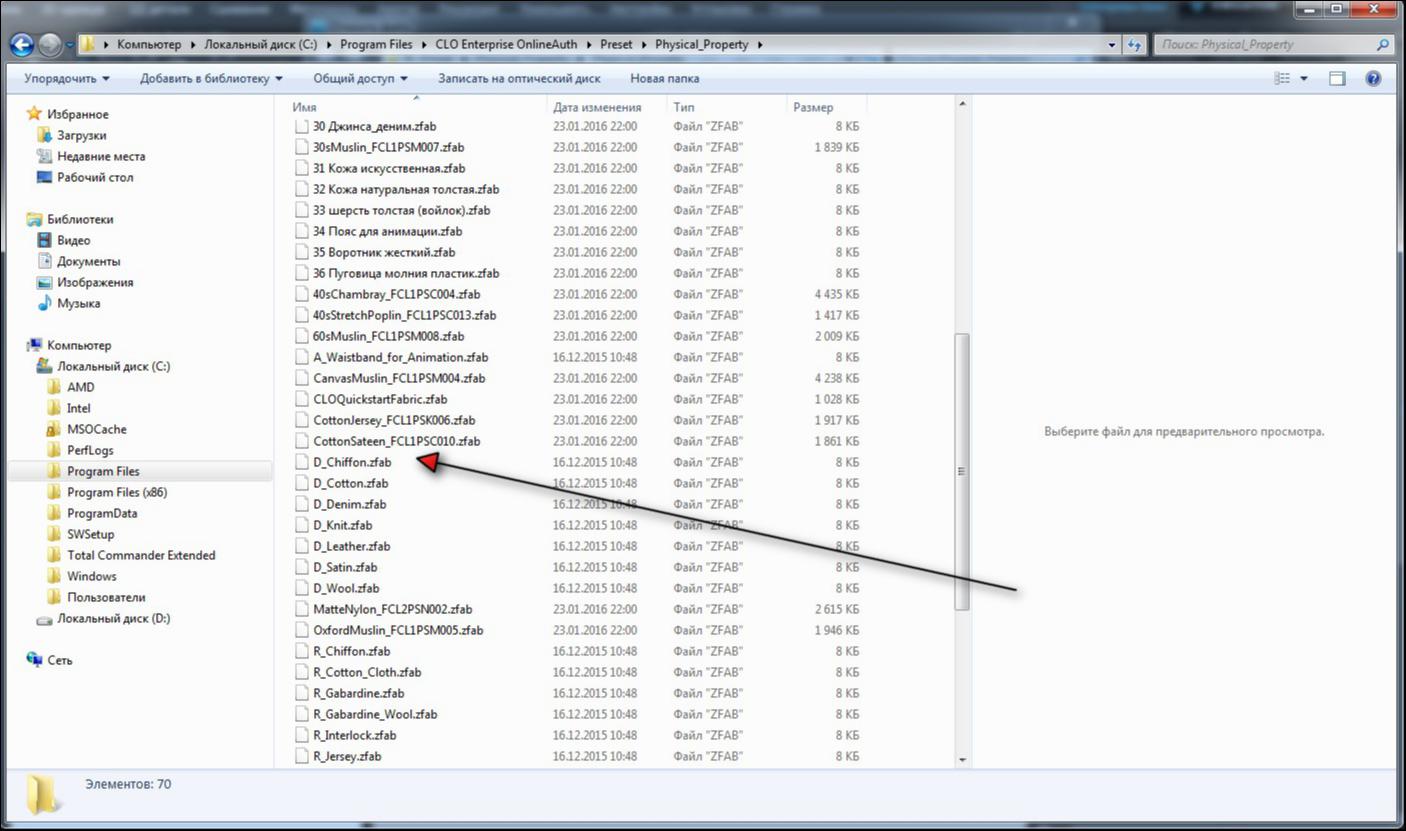This screenshot has height=831, width=1406.
Task: Select Избранное in the navigation pane
Action: point(78,114)
